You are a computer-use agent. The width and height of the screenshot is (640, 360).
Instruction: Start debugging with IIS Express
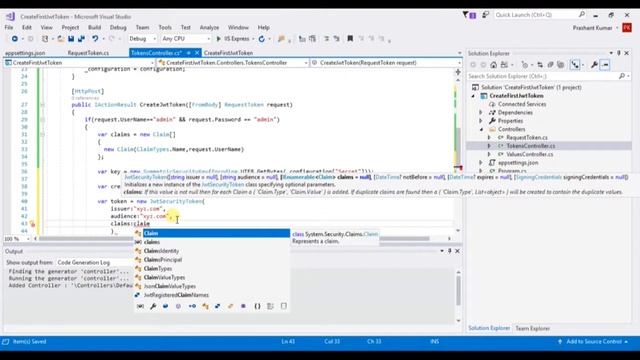click(x=233, y=39)
